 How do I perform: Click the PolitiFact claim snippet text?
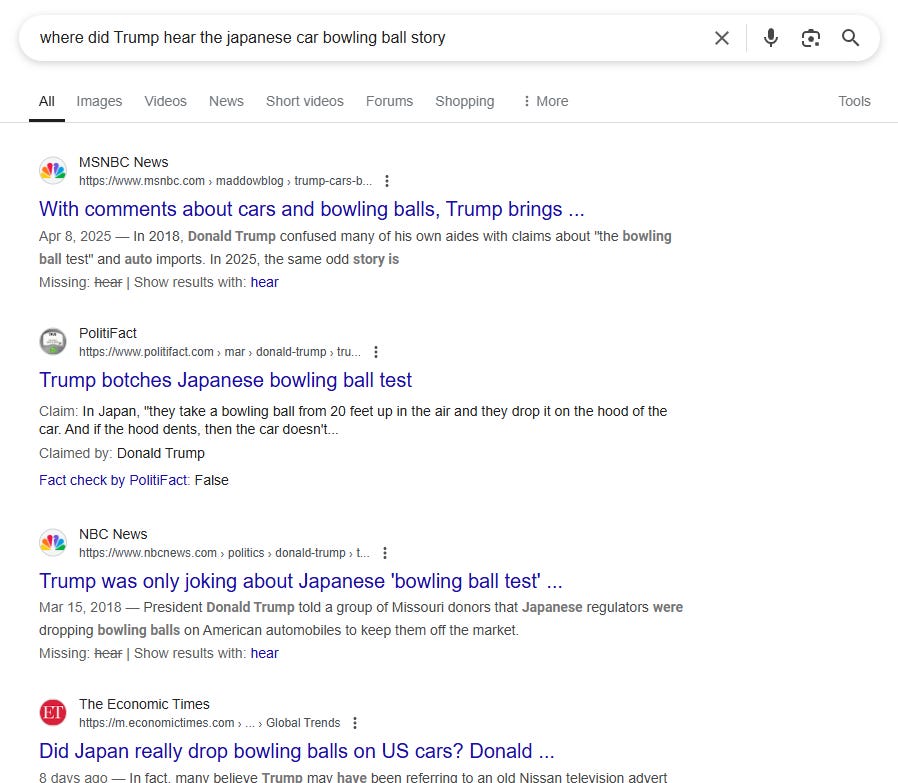(353, 420)
